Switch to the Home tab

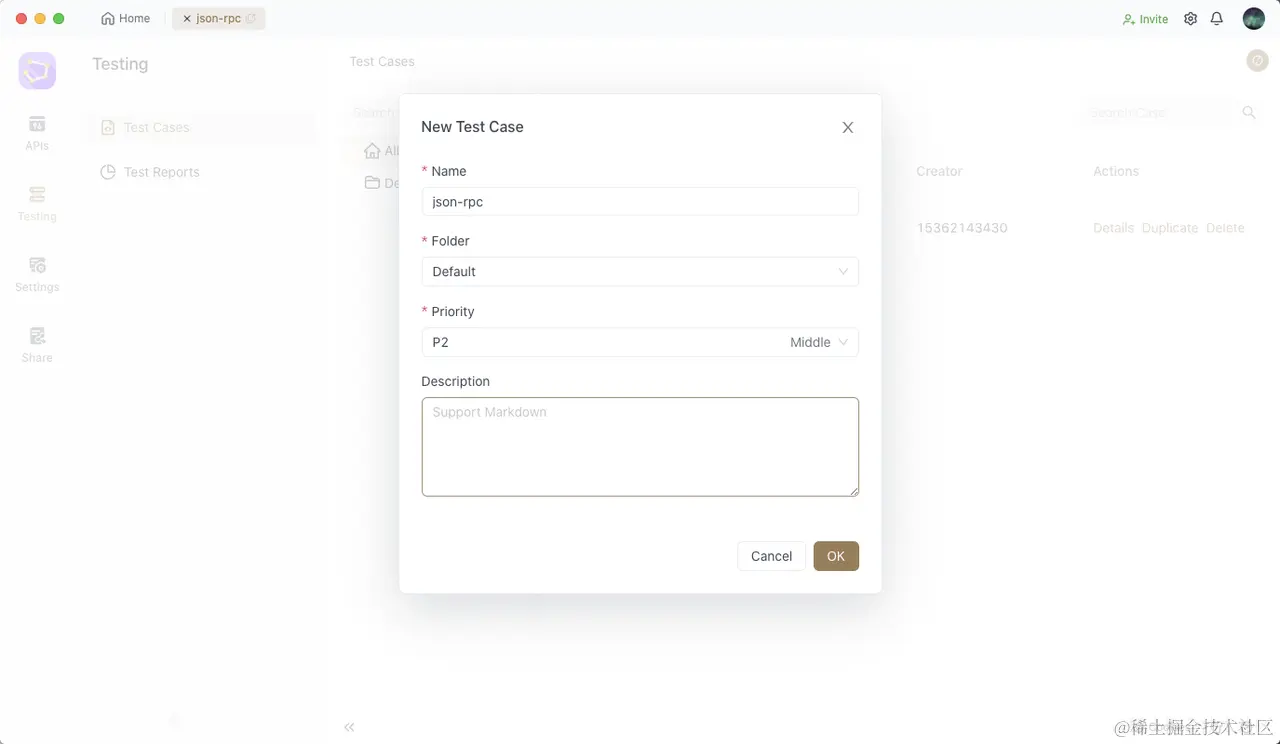point(126,19)
